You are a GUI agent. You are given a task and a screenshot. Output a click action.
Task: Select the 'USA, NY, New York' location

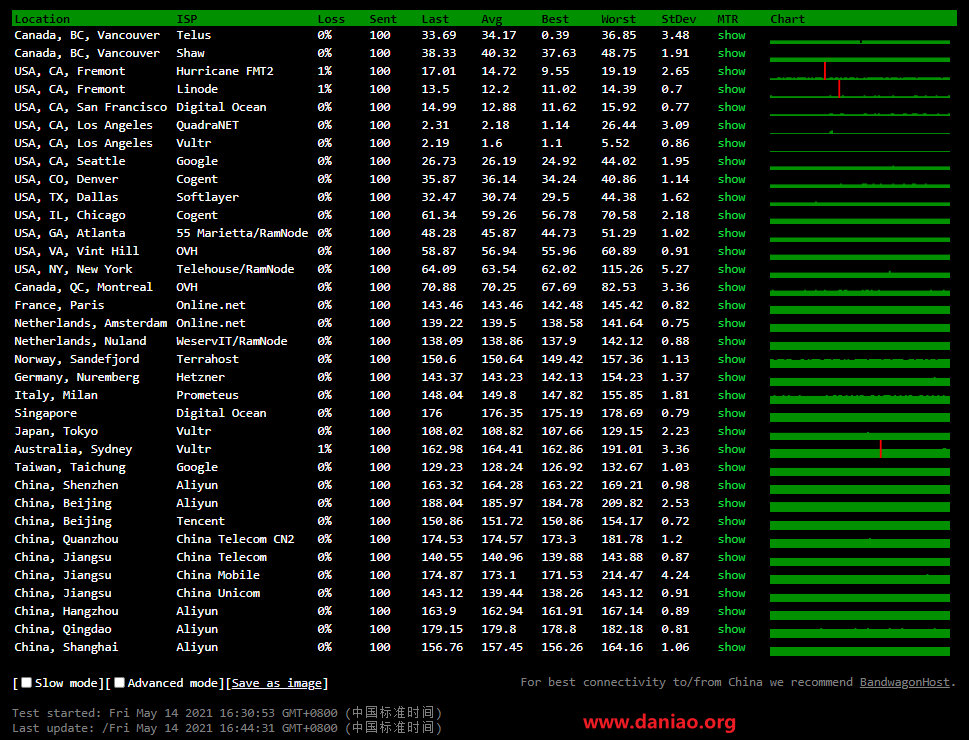pos(74,269)
